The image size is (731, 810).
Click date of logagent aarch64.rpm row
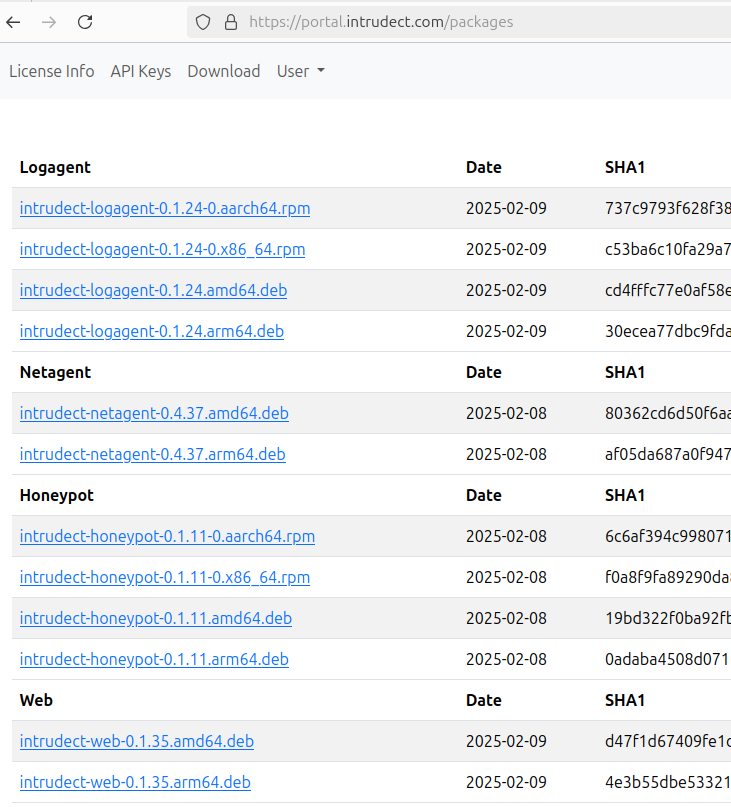coord(506,208)
